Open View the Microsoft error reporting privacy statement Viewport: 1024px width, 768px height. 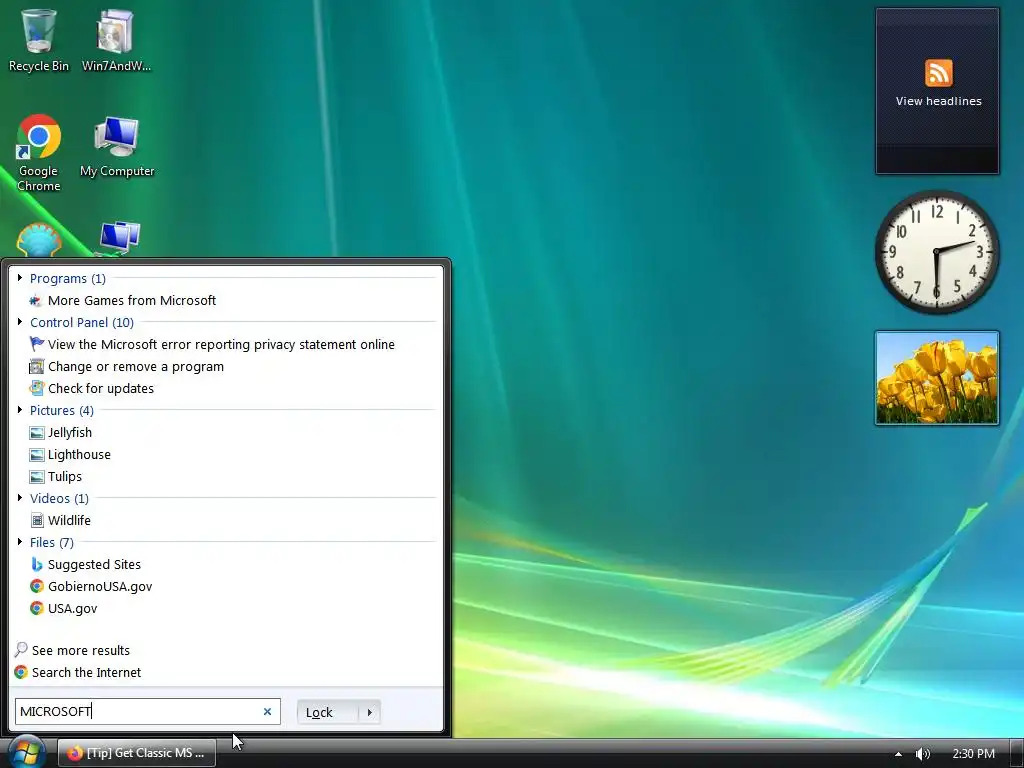pos(221,344)
